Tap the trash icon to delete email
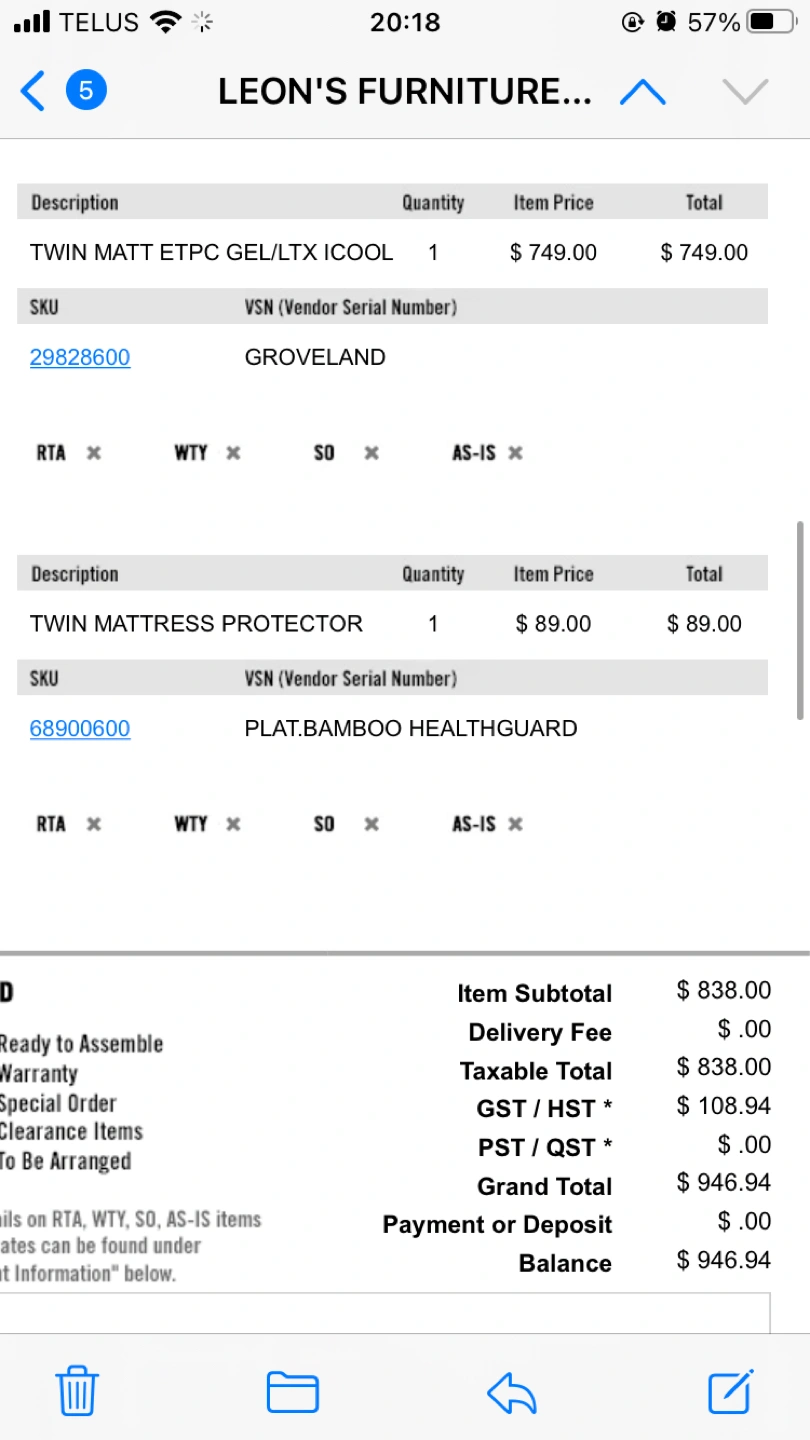This screenshot has height=1440, width=810. coord(77,1391)
